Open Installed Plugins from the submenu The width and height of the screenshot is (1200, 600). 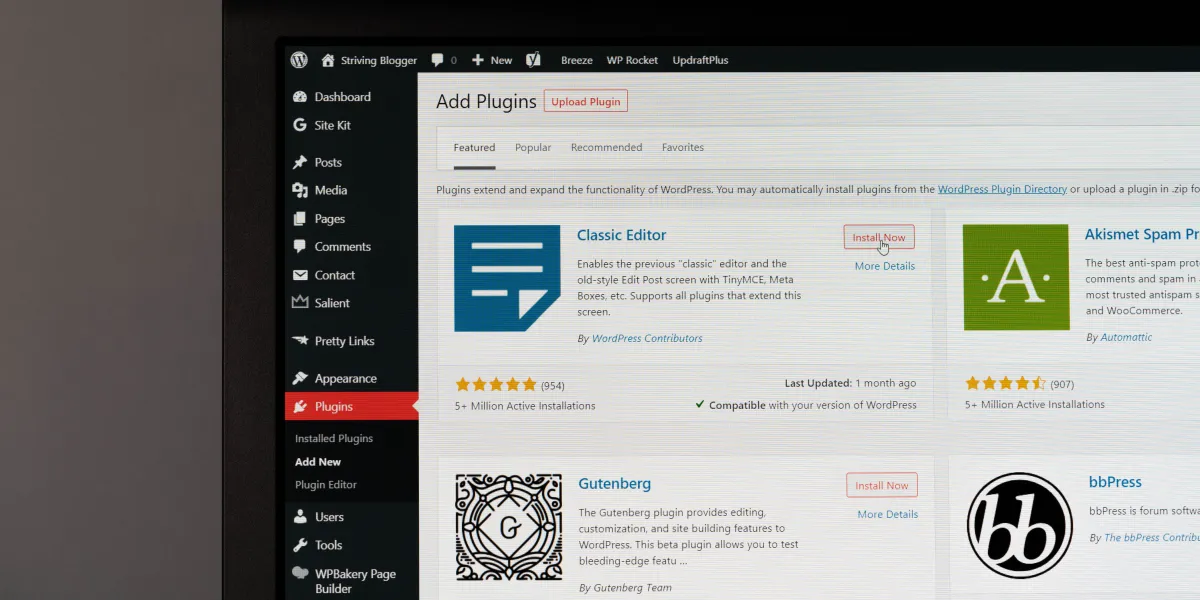point(333,437)
